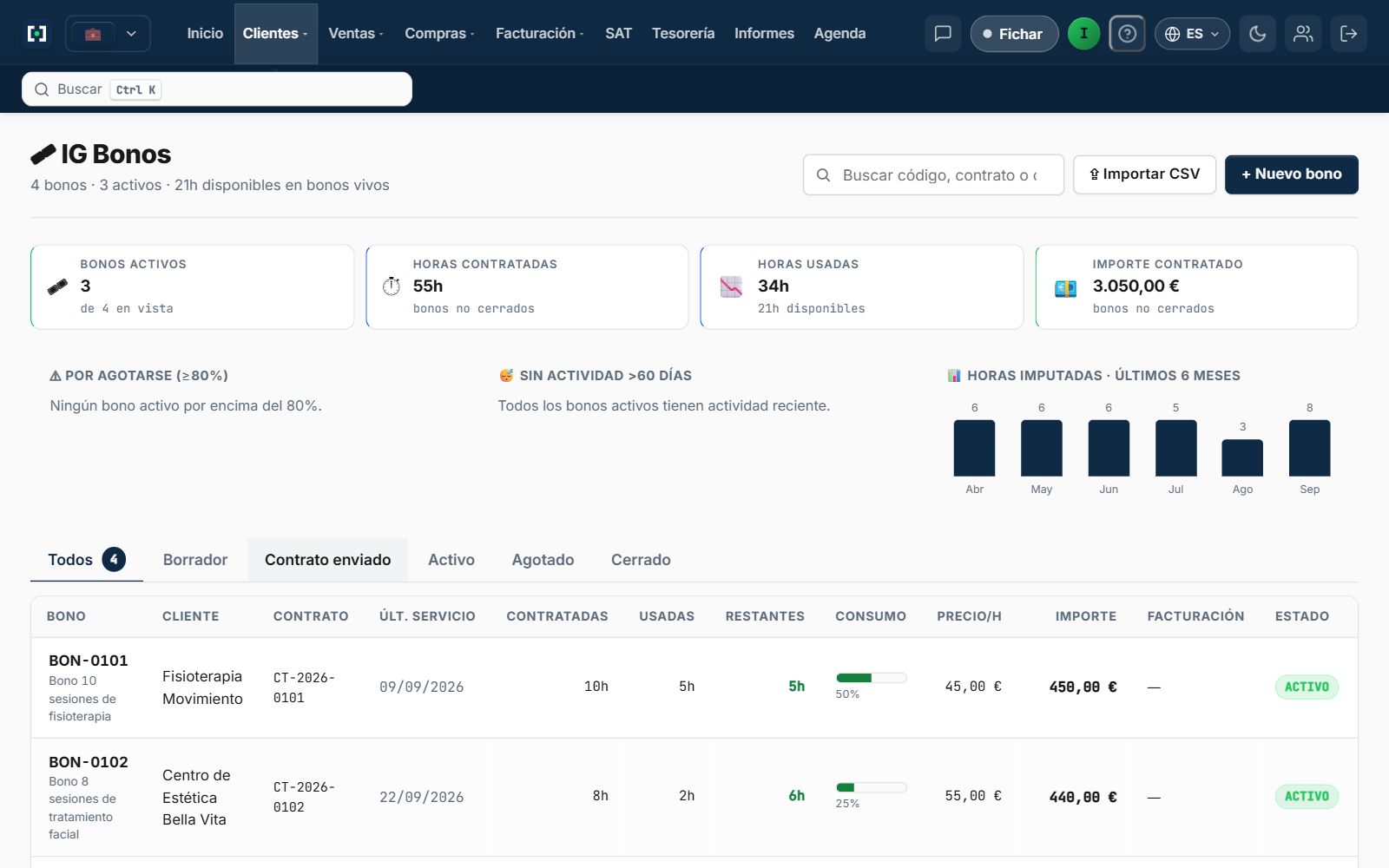This screenshot has width=1389, height=868.
Task: Focus the 'Buscar código, contrato' search field
Action: (933, 175)
